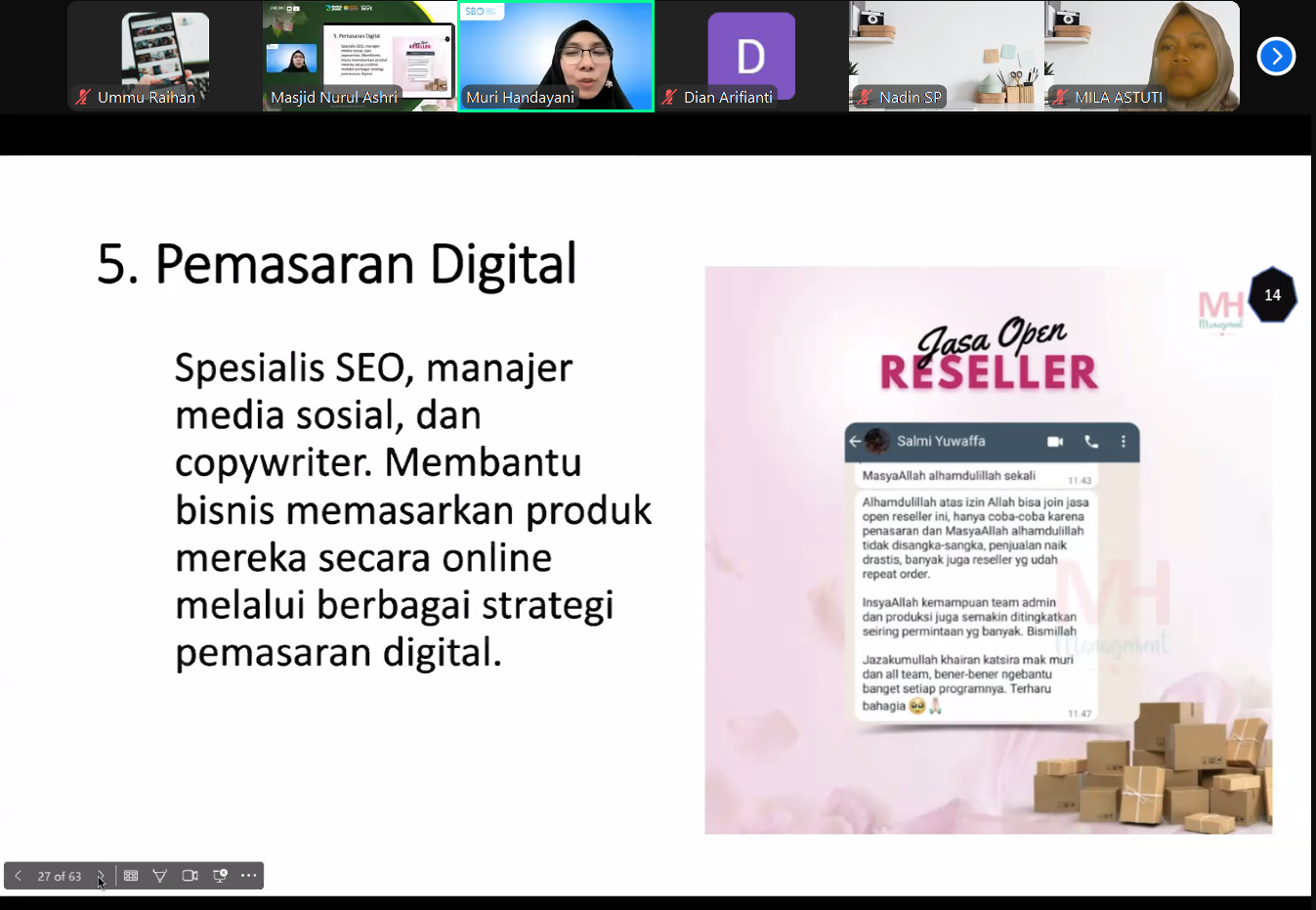Open the More options ellipsis menu
Image resolution: width=1316 pixels, height=910 pixels.
(x=247, y=876)
